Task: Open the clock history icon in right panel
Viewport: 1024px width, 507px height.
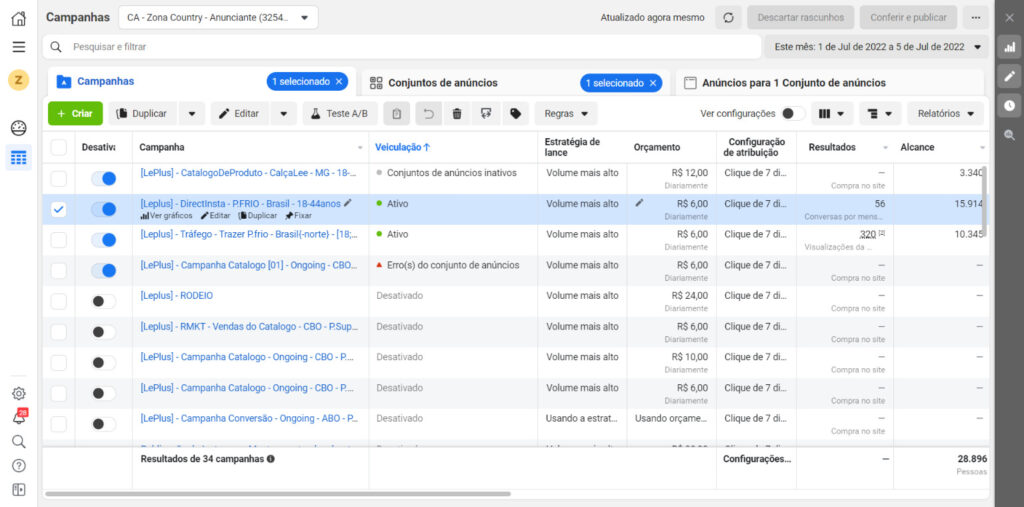Action: (1009, 105)
